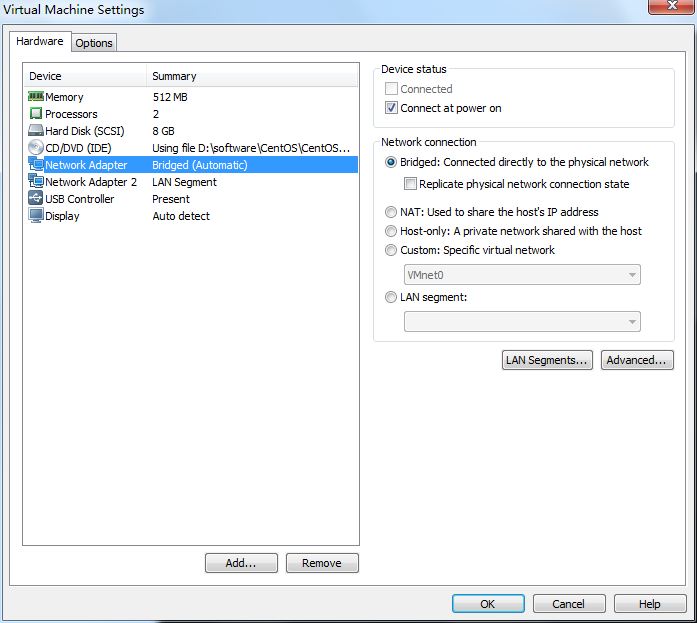697x623 pixels.
Task: Confirm settings with OK button
Action: click(x=488, y=604)
